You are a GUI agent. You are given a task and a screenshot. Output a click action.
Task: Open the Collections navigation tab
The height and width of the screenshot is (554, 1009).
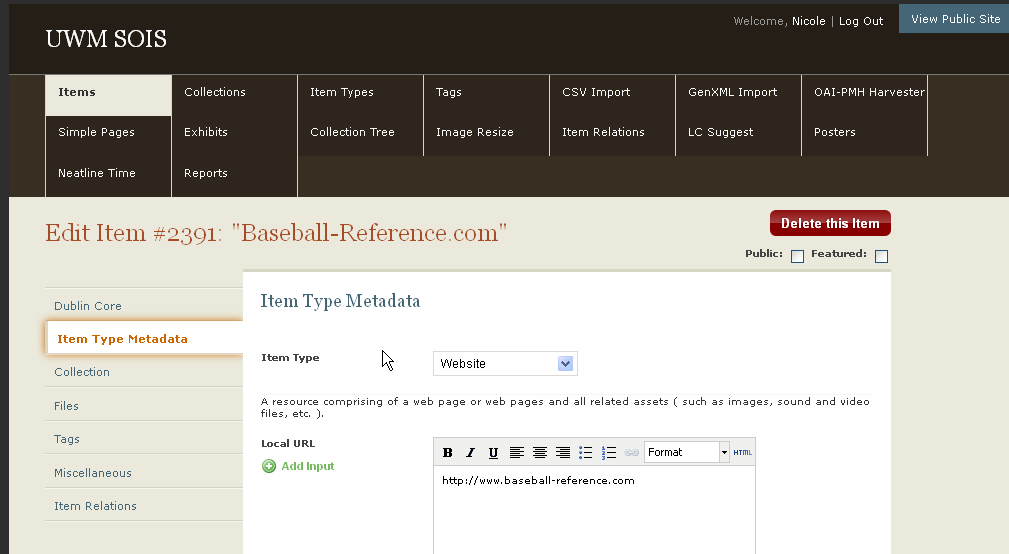215,92
